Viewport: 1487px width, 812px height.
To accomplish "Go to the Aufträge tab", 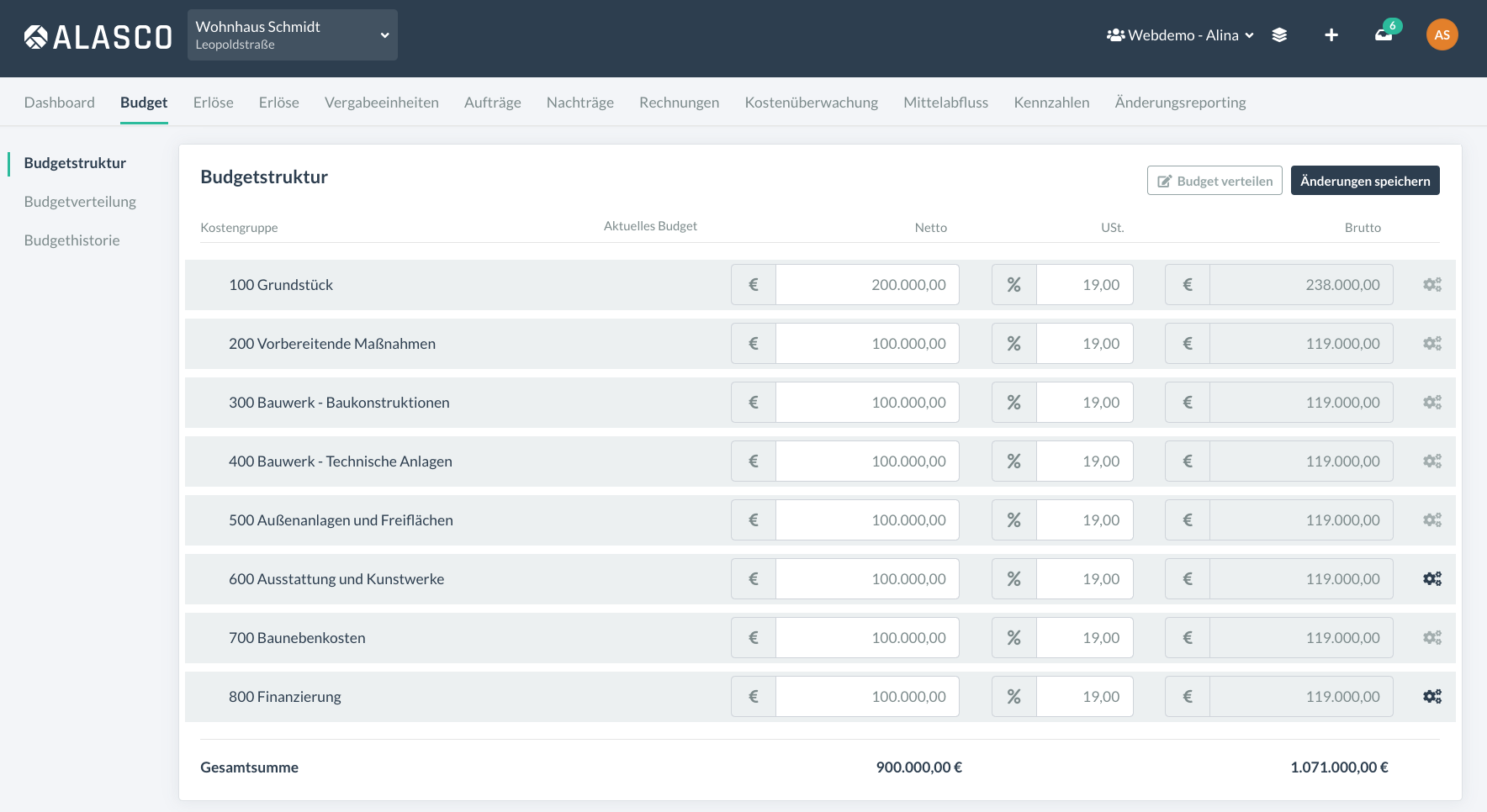I will 493,103.
